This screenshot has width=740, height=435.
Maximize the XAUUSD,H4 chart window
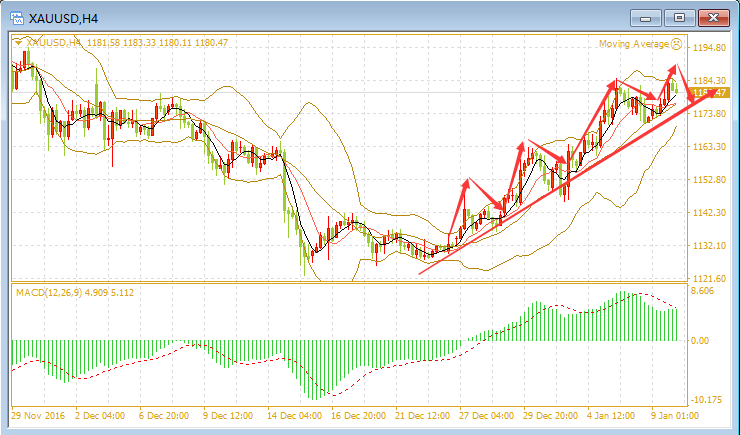679,18
